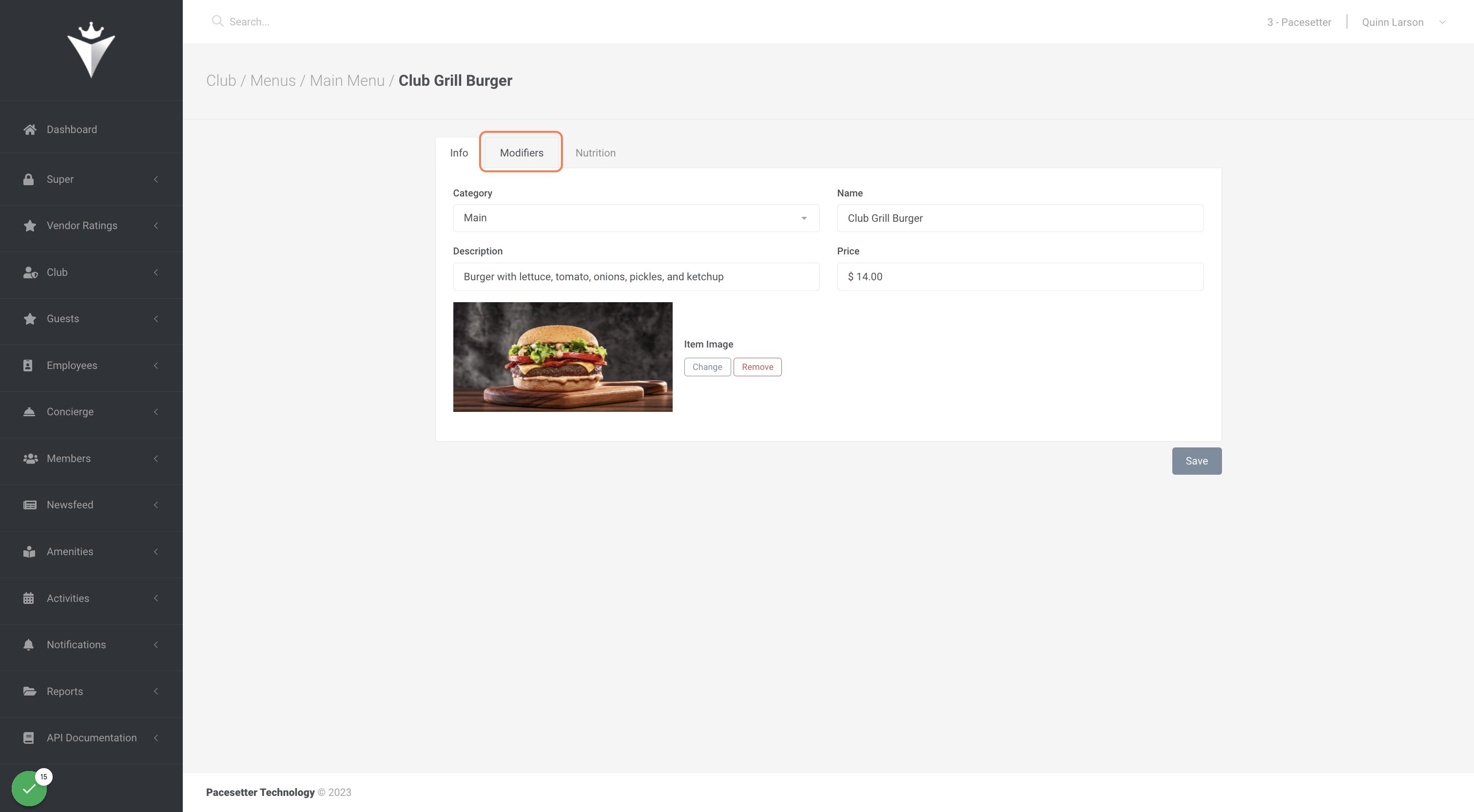Click the Dashboard home icon
This screenshot has height=812, width=1474.
click(x=30, y=129)
